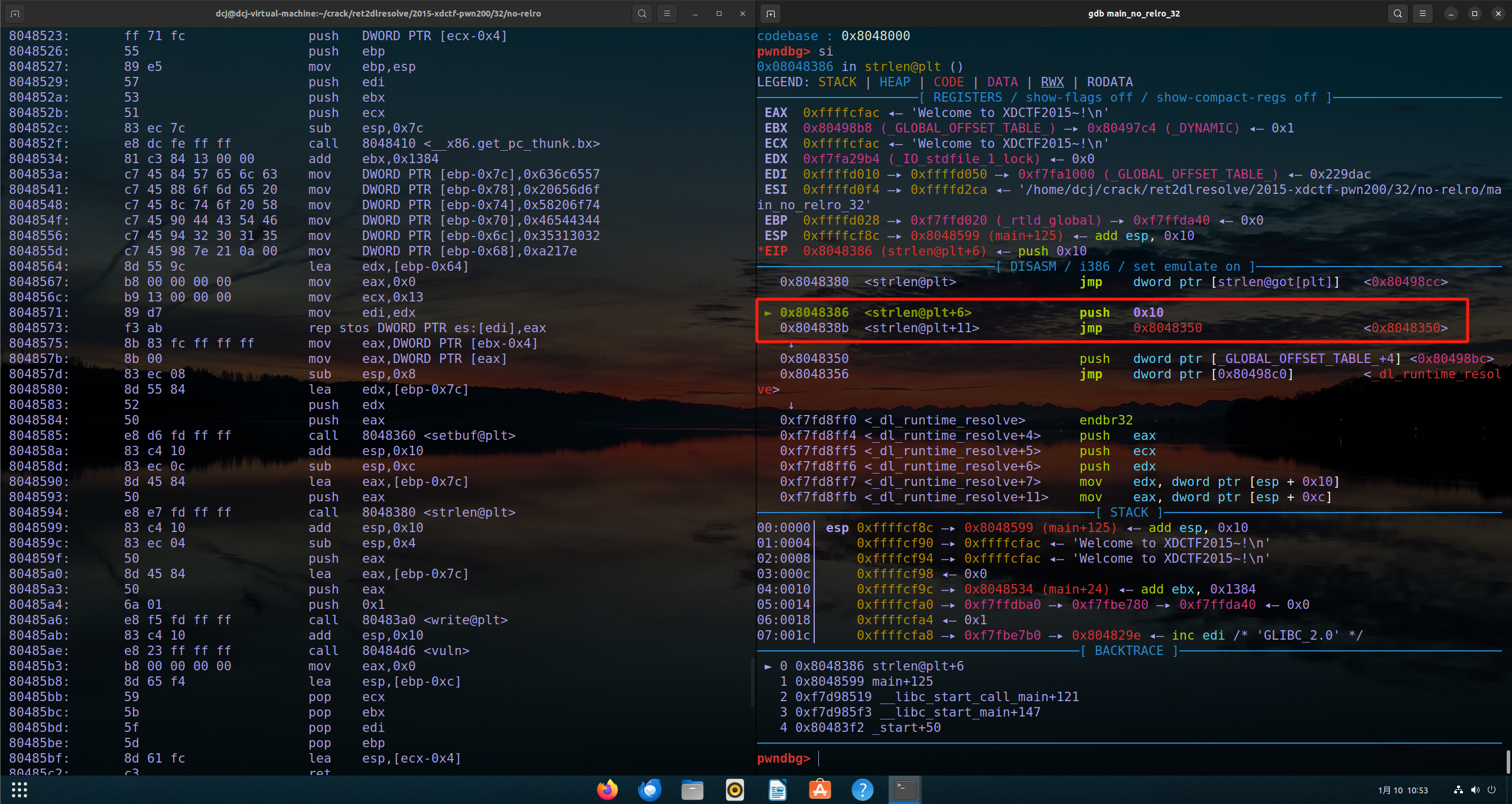The width and height of the screenshot is (1512, 804).
Task: Click 'STACK' in the LEGEND line
Action: 837,82
